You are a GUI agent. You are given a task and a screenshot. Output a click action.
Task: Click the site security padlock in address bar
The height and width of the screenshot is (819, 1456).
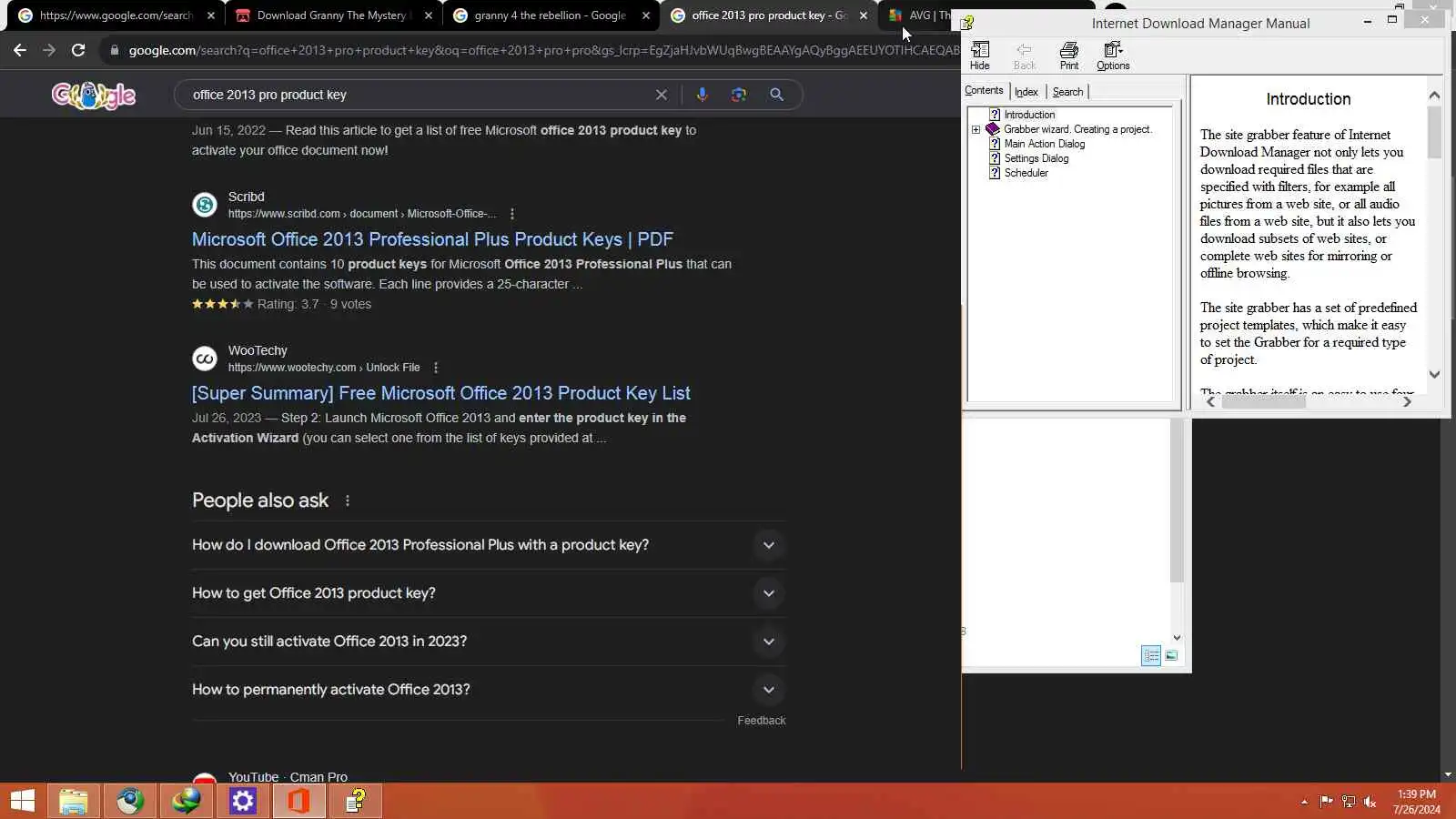[115, 50]
